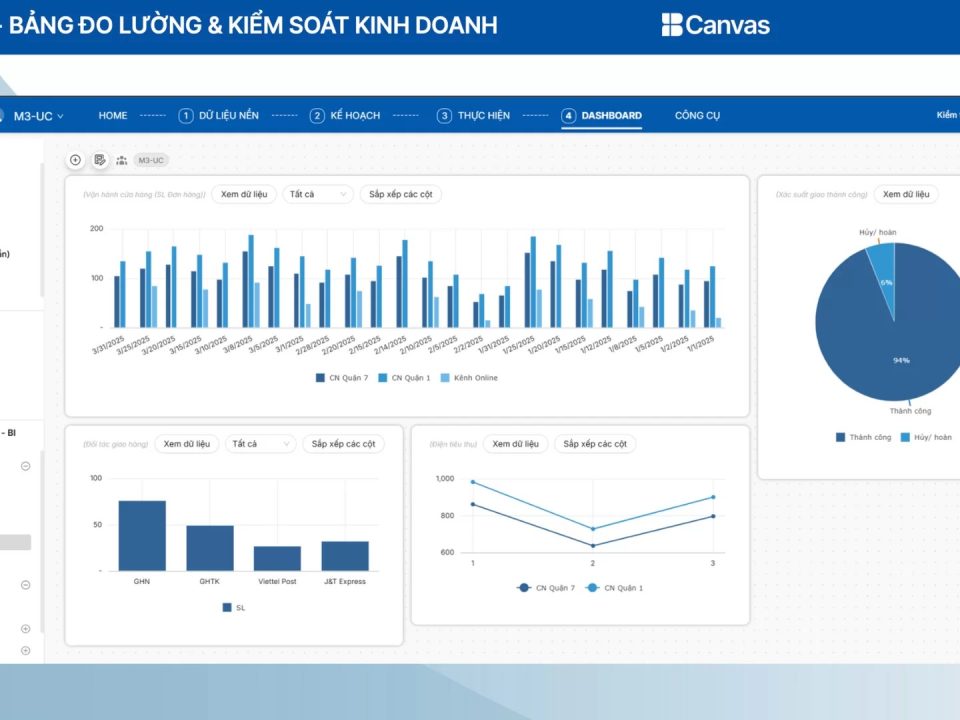Screen dimensions: 960x720
Task: Click the J&T Express bar in the chart
Action: click(x=345, y=556)
